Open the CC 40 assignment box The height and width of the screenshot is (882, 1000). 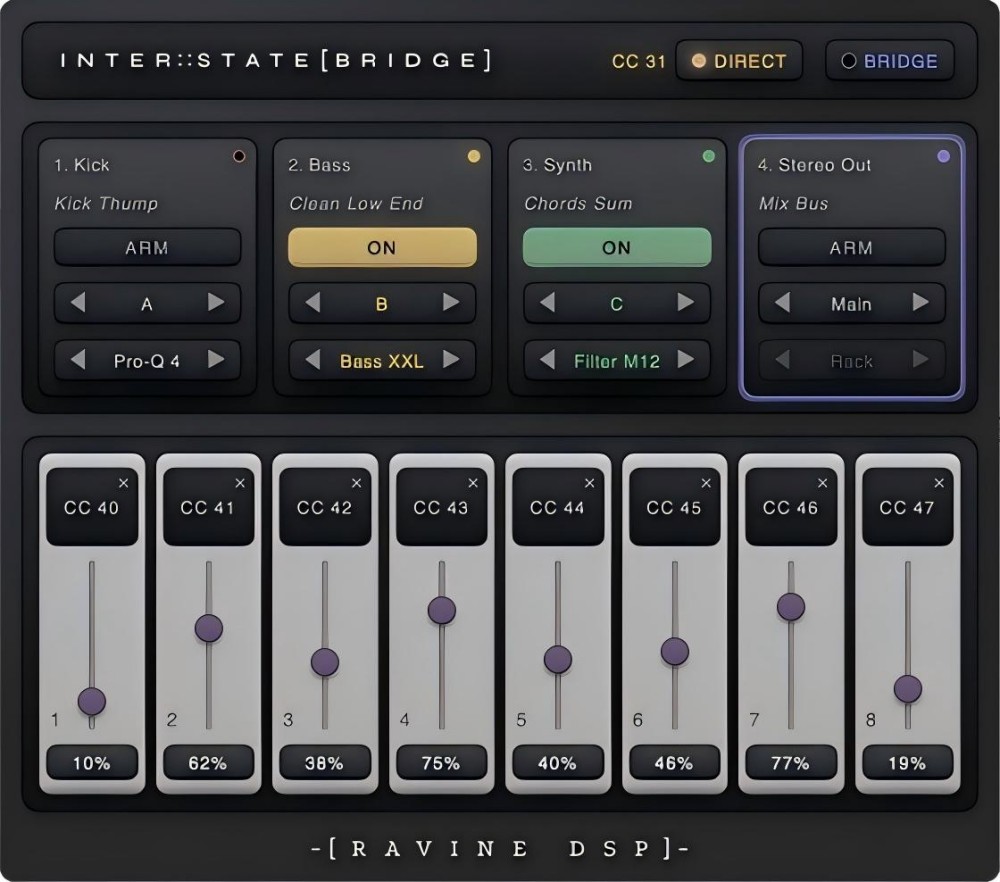[92, 508]
